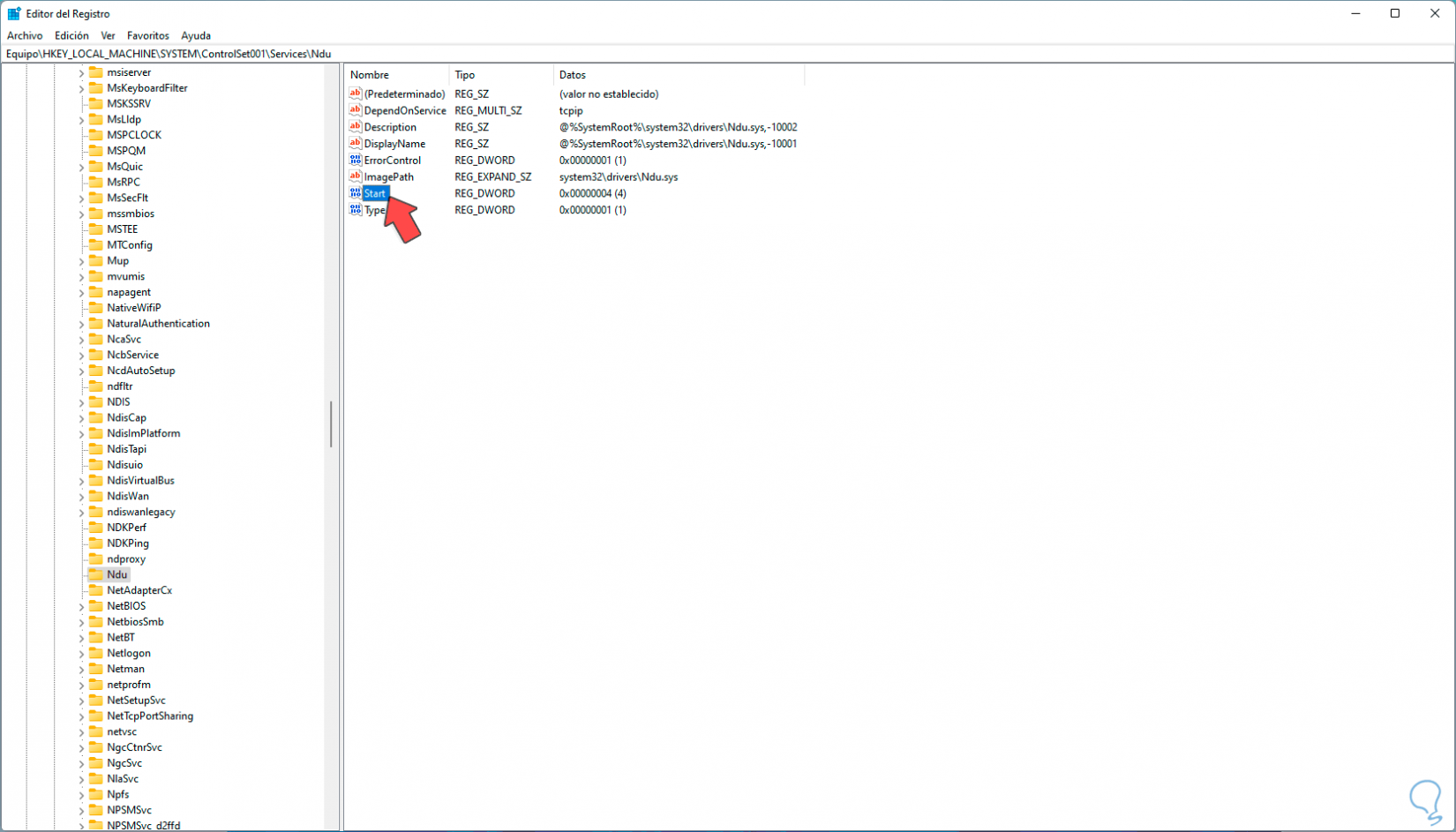
Task: Click the MsQuic folder icon
Action: [x=96, y=167]
